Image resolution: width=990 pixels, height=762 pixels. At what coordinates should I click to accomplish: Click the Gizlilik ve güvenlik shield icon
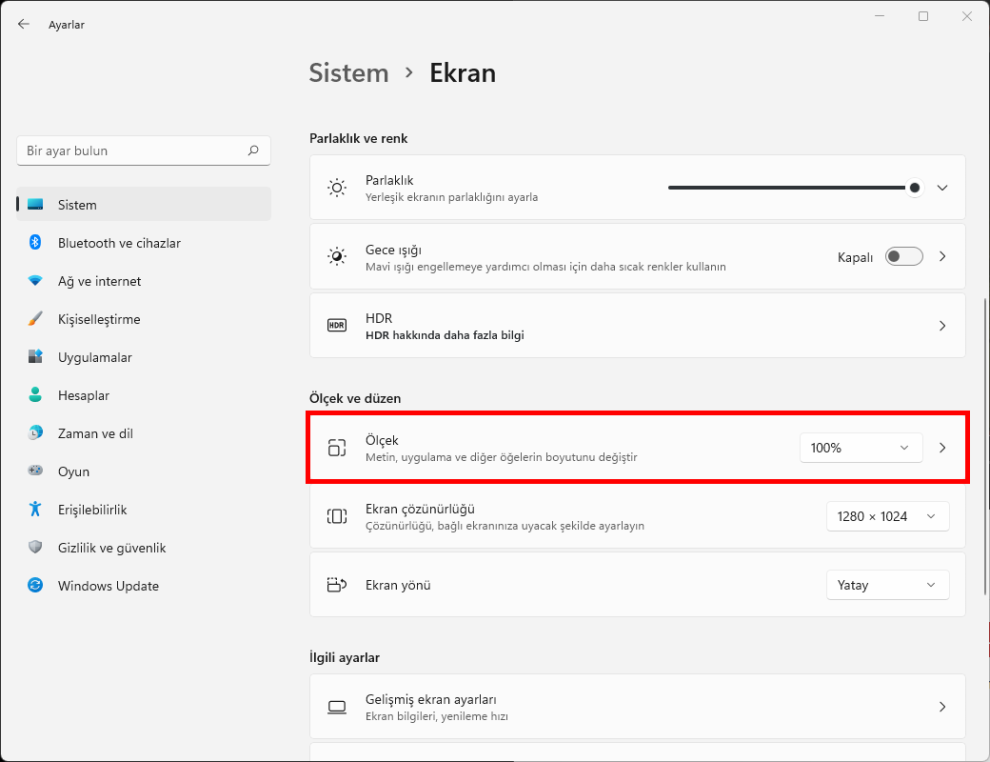[x=35, y=548]
